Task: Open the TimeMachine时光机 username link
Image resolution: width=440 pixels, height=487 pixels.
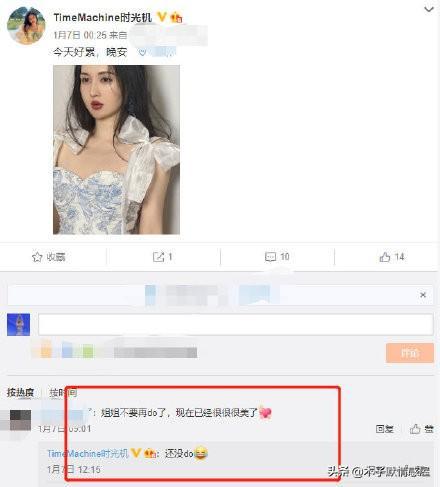Action: [x=103, y=17]
